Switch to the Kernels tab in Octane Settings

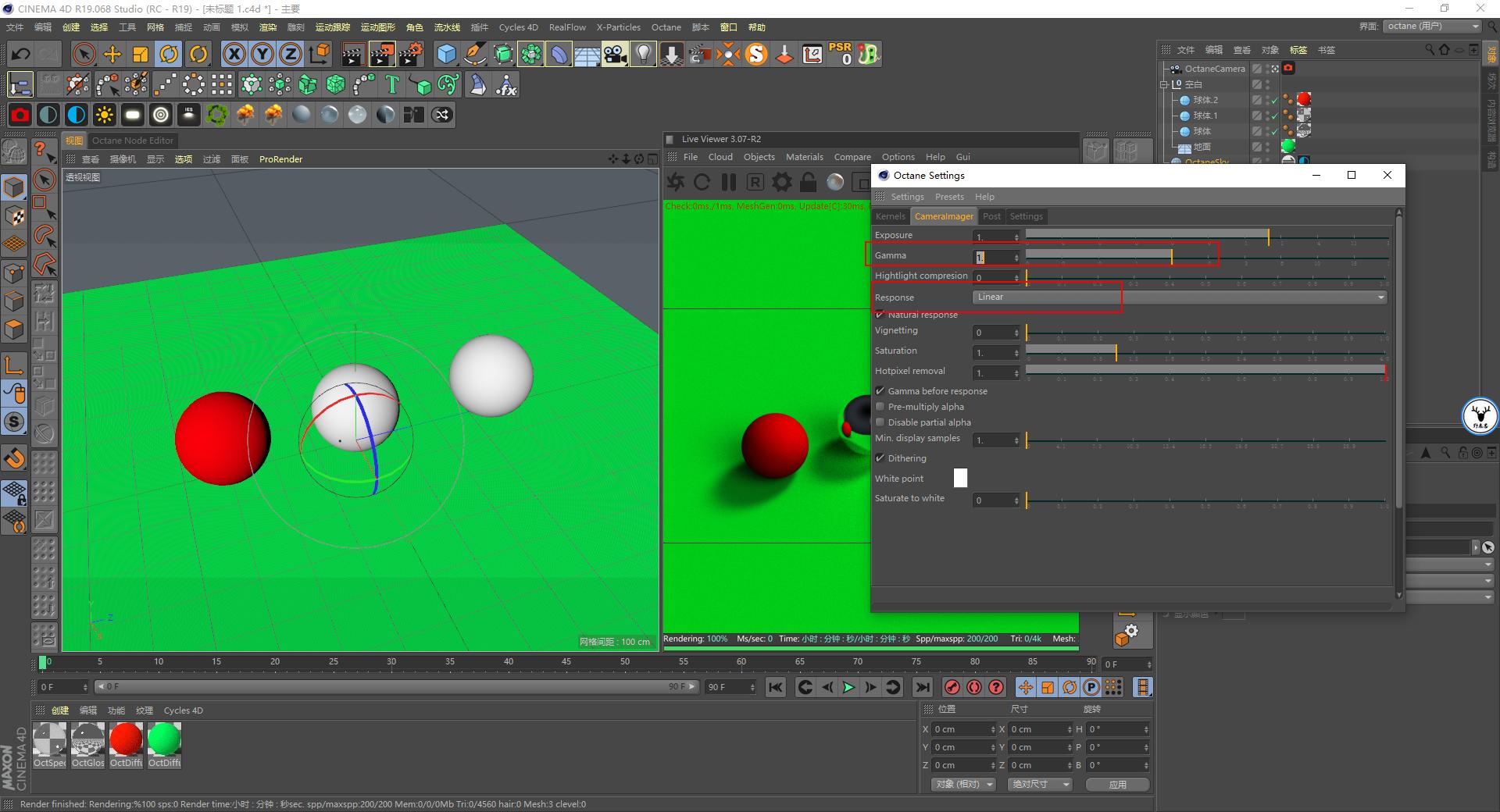click(x=890, y=216)
